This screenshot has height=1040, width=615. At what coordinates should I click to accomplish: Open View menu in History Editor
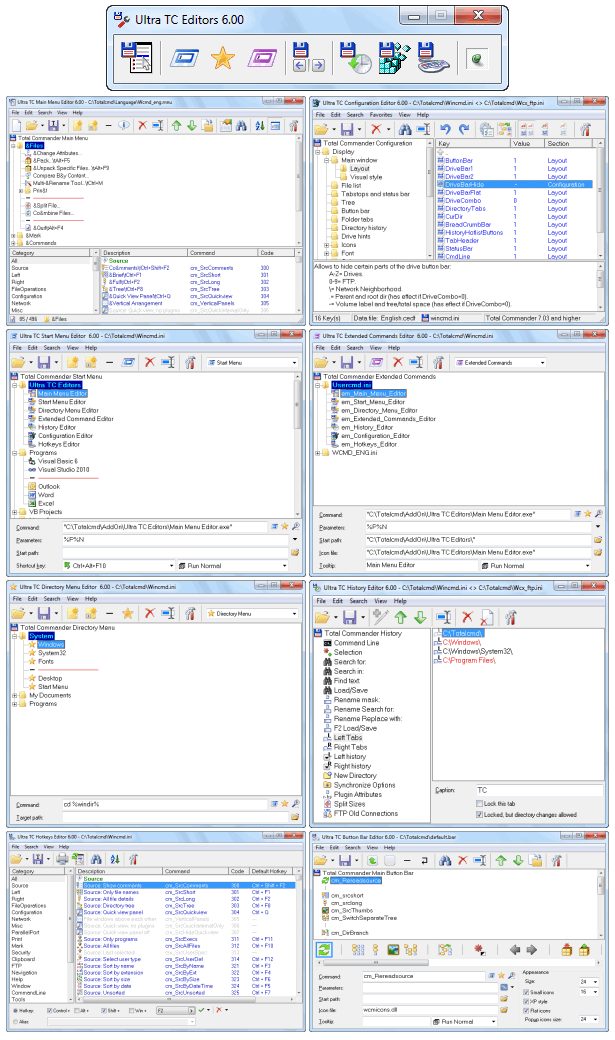click(x=381, y=601)
